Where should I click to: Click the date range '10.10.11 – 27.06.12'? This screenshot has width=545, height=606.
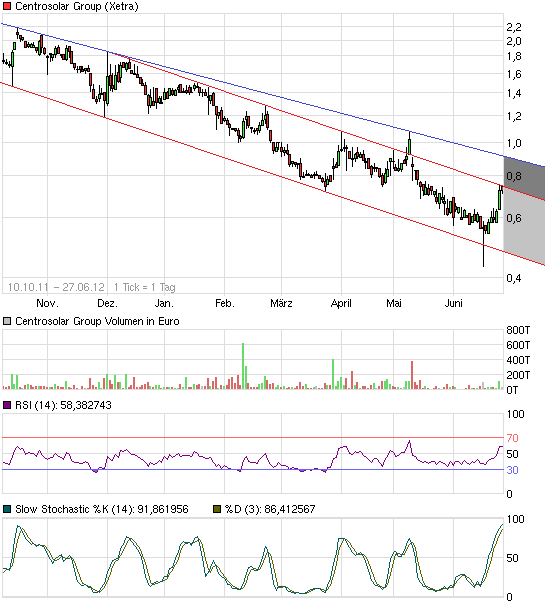56,287
